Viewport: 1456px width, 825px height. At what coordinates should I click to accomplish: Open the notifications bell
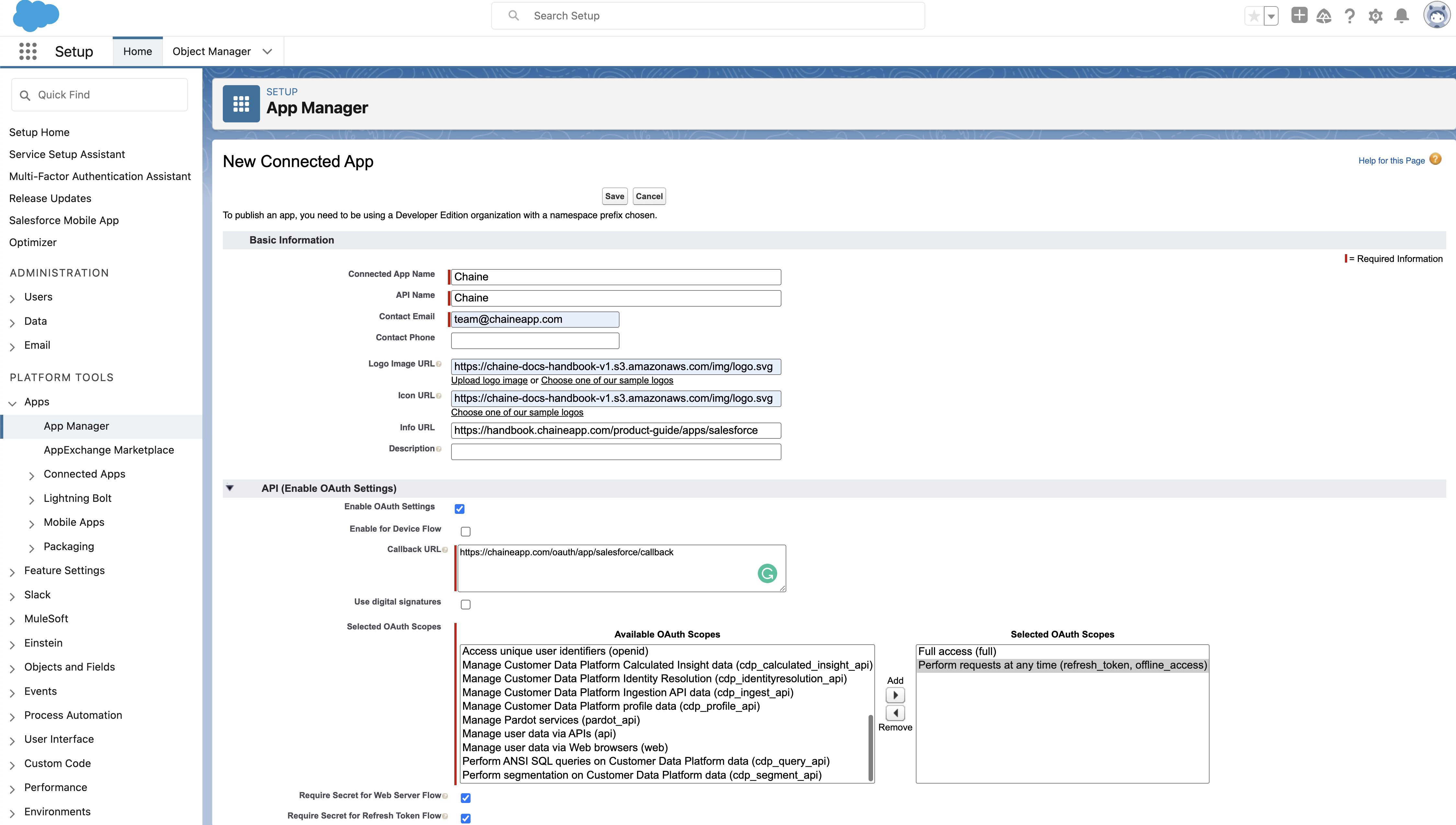[1402, 16]
